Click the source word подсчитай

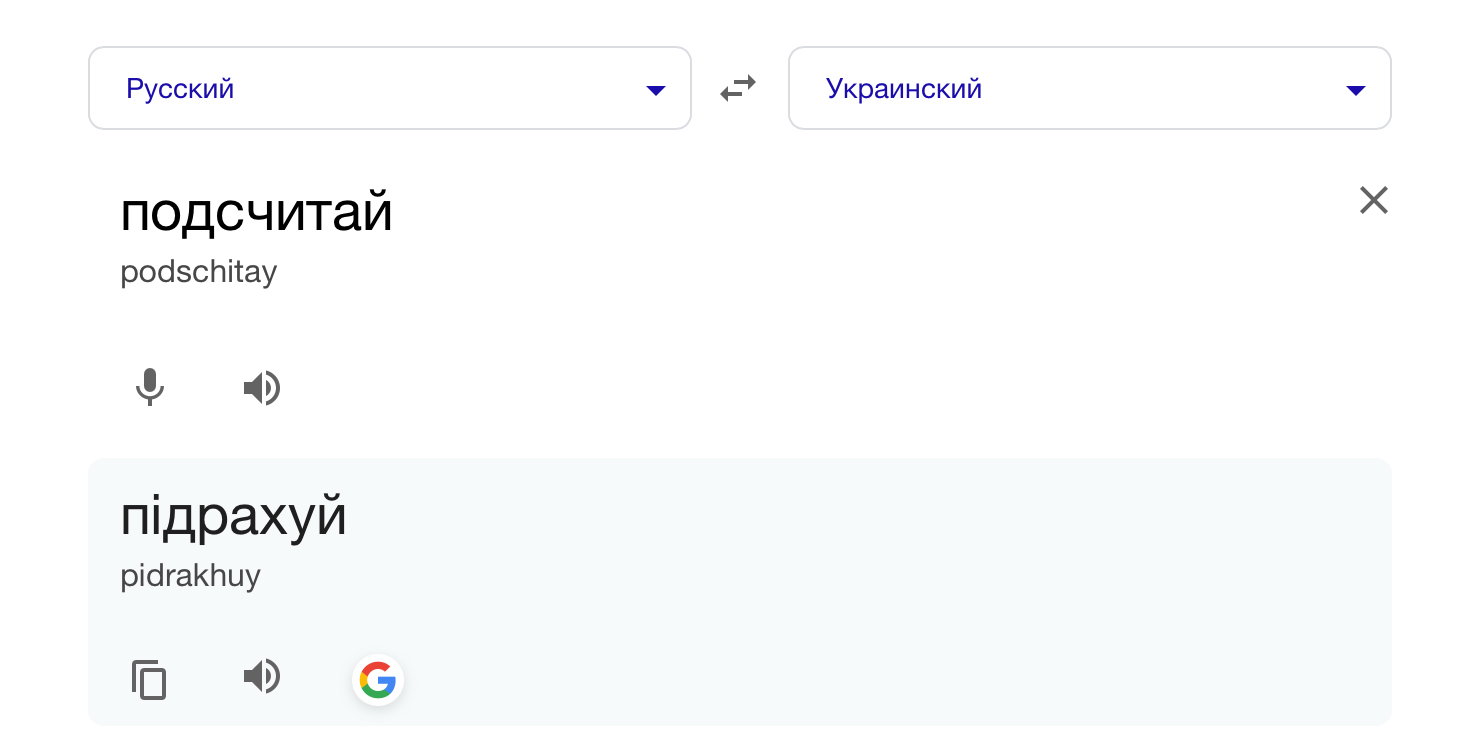(256, 213)
